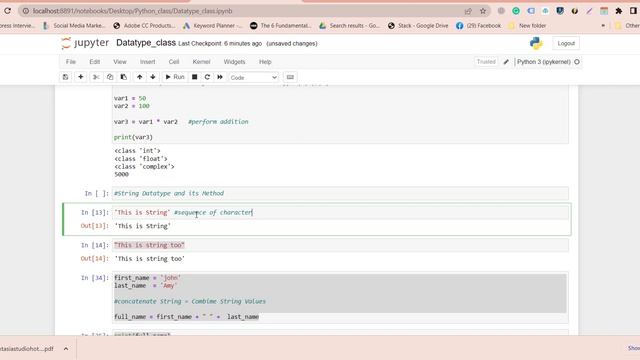Open the Cell menu
640x360 pixels.
174,62
